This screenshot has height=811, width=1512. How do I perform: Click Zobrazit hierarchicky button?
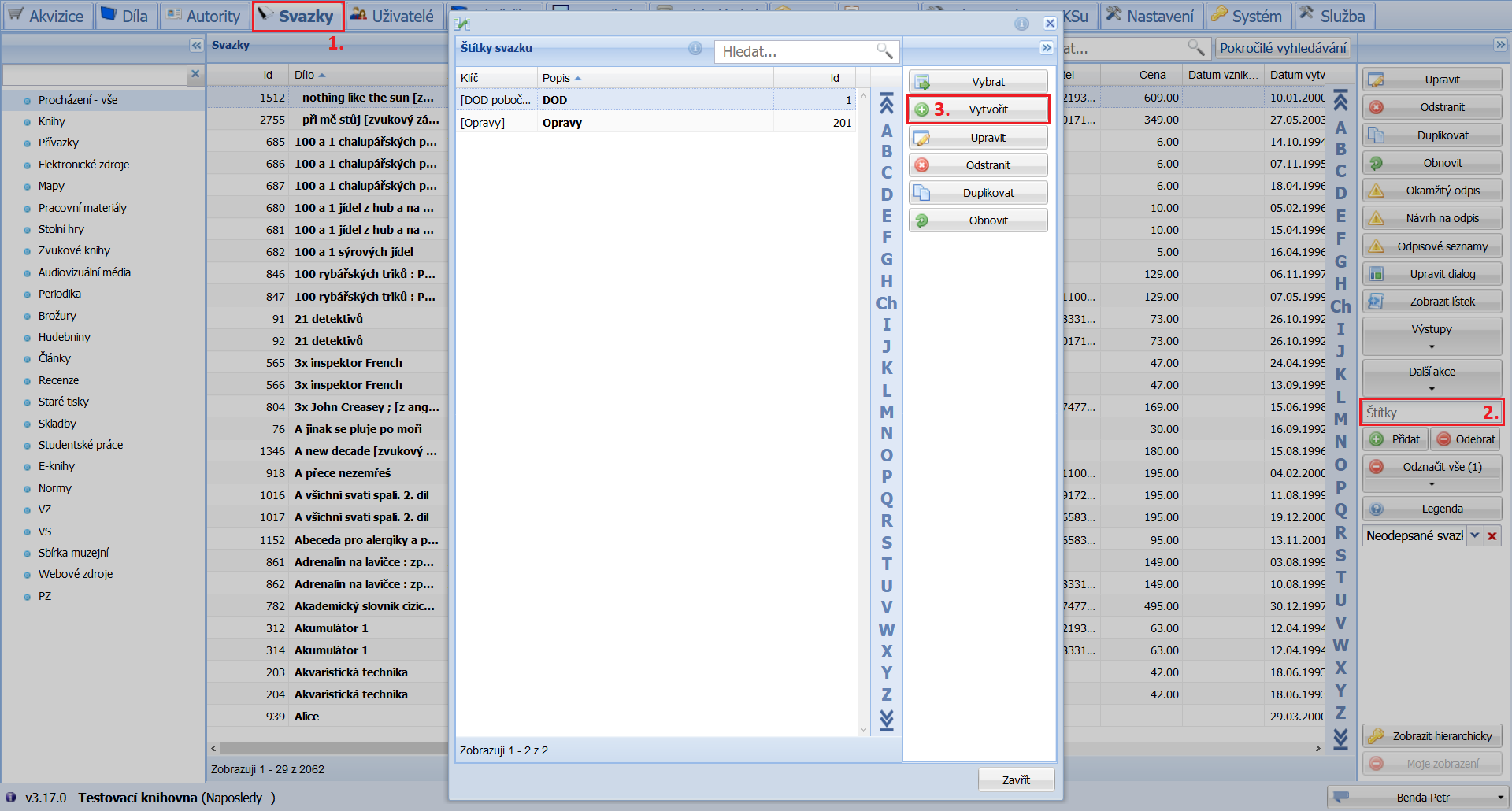[x=1432, y=736]
